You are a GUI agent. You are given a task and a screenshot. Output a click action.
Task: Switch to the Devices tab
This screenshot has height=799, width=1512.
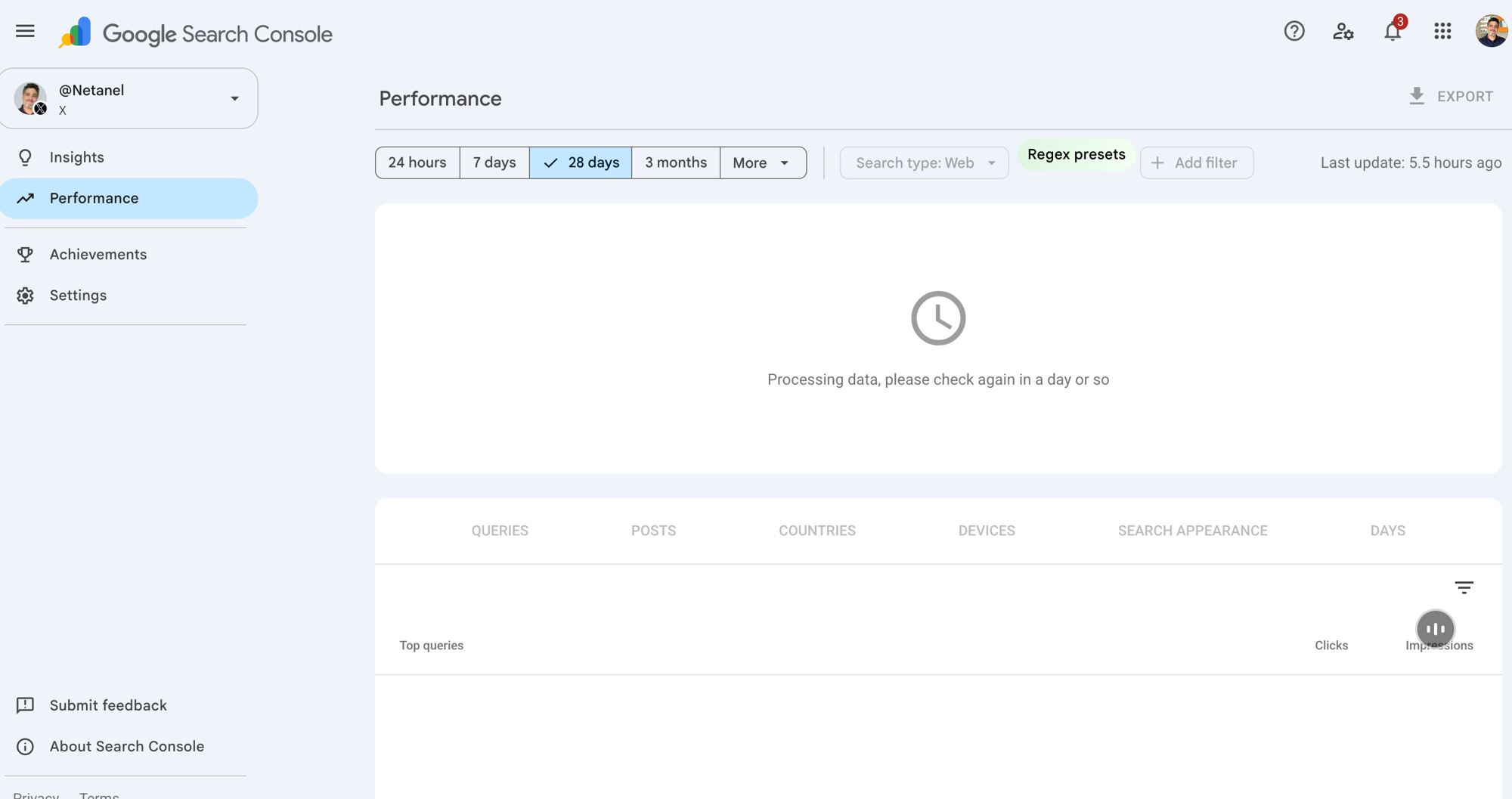pyautogui.click(x=987, y=531)
